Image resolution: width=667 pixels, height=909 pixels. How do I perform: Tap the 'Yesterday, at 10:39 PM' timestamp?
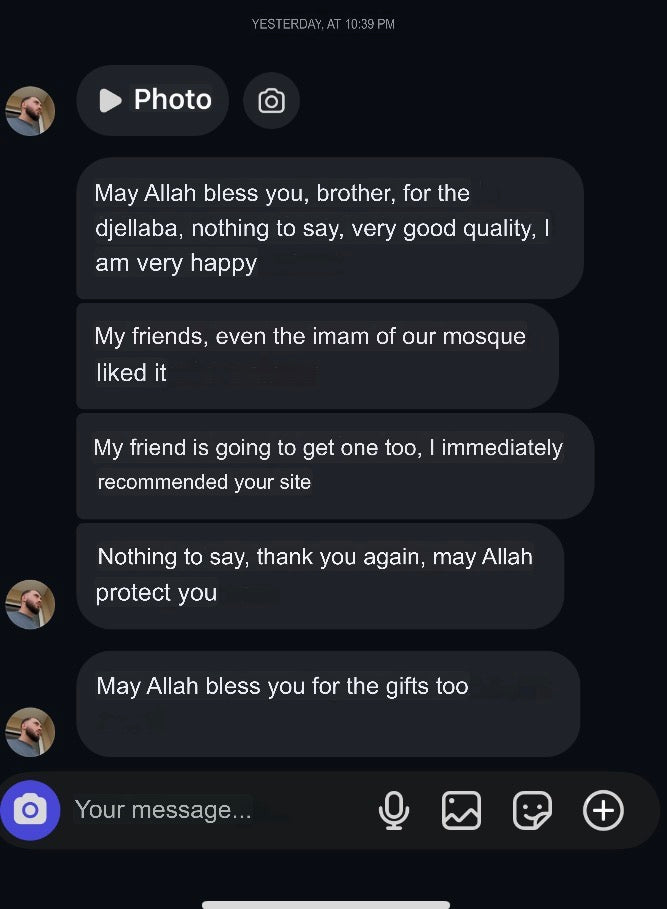tap(323, 24)
